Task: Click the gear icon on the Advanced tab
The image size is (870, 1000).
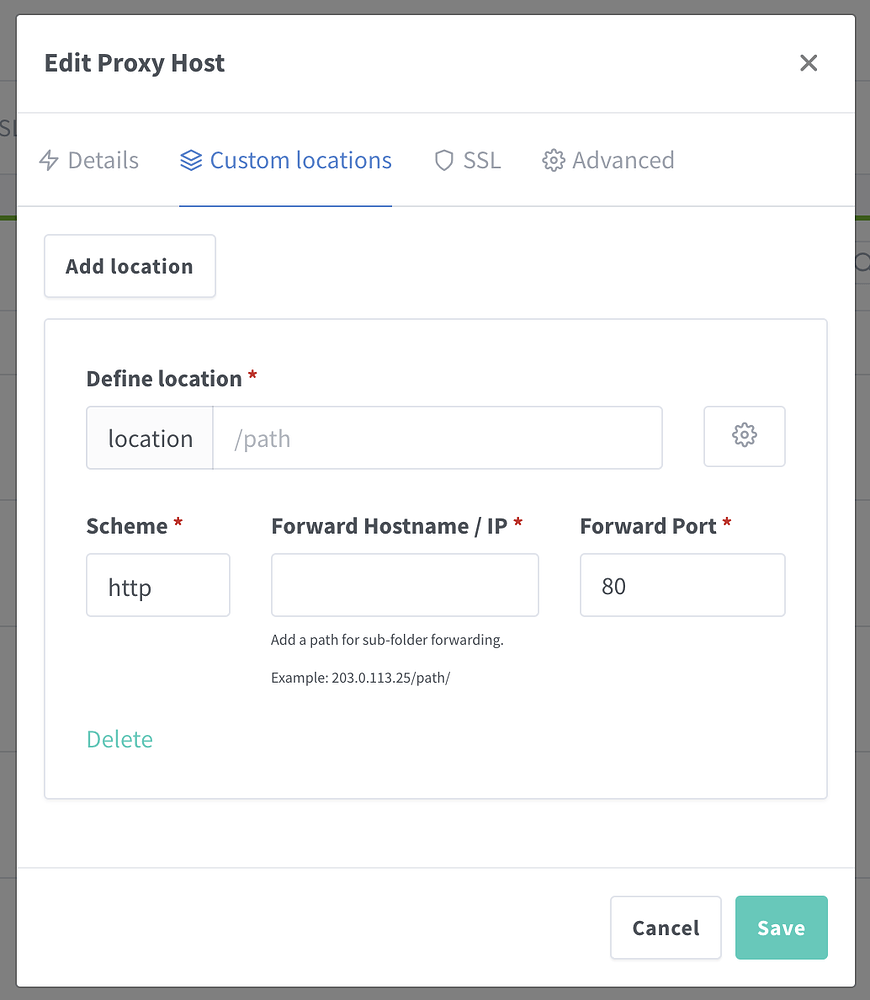Action: tap(553, 160)
